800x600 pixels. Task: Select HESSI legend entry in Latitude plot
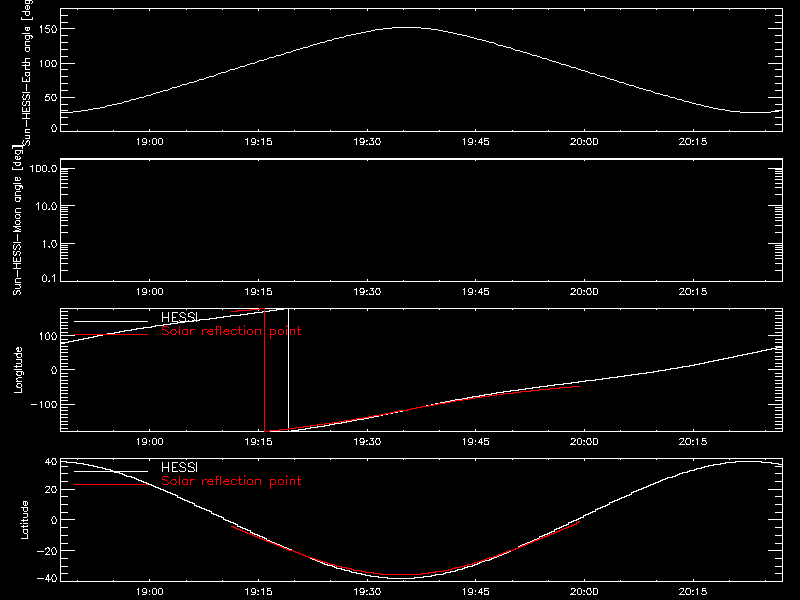(x=179, y=467)
